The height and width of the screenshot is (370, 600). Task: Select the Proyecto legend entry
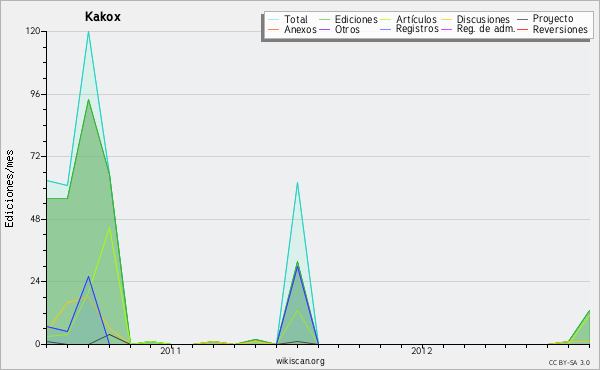[x=553, y=19]
